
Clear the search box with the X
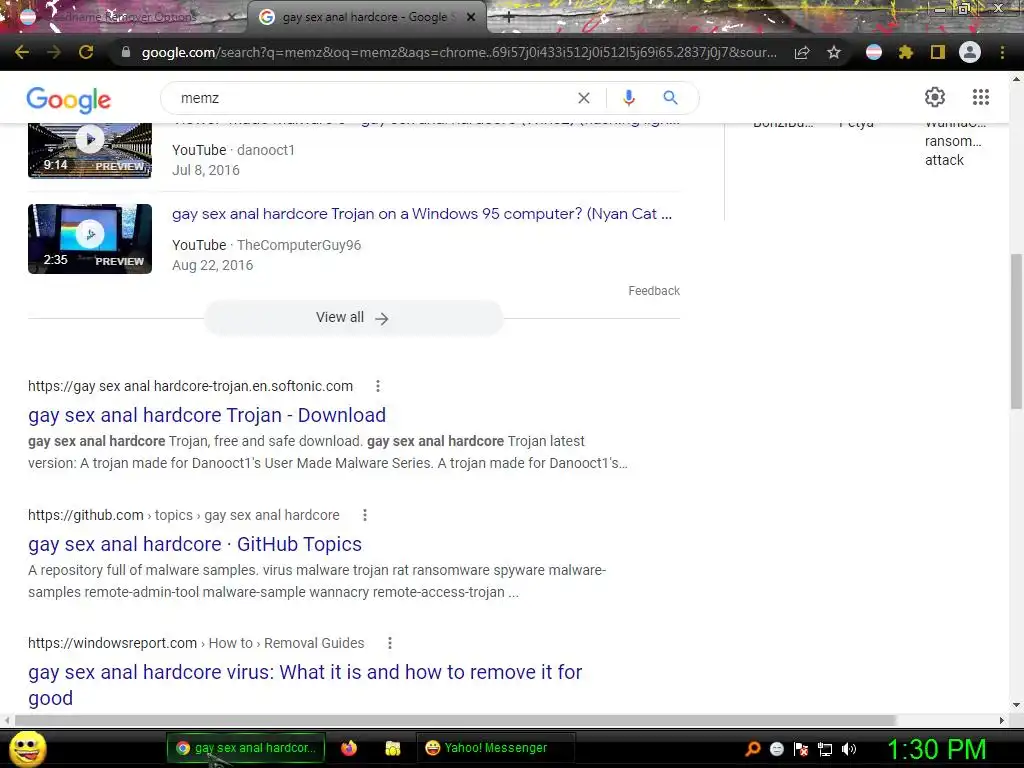[x=584, y=98]
